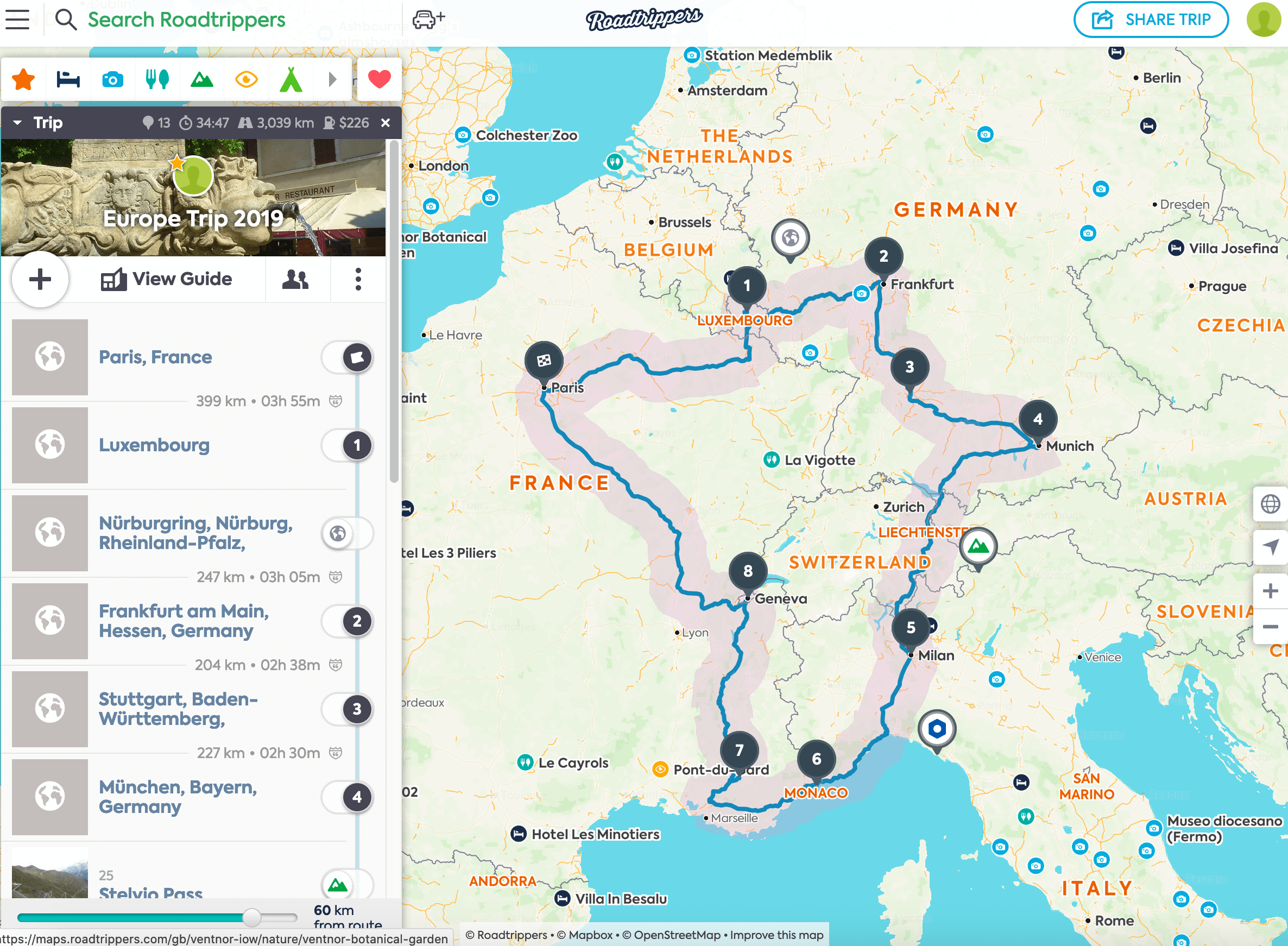Click the Pont-du-Gard sights pin

[x=661, y=768]
